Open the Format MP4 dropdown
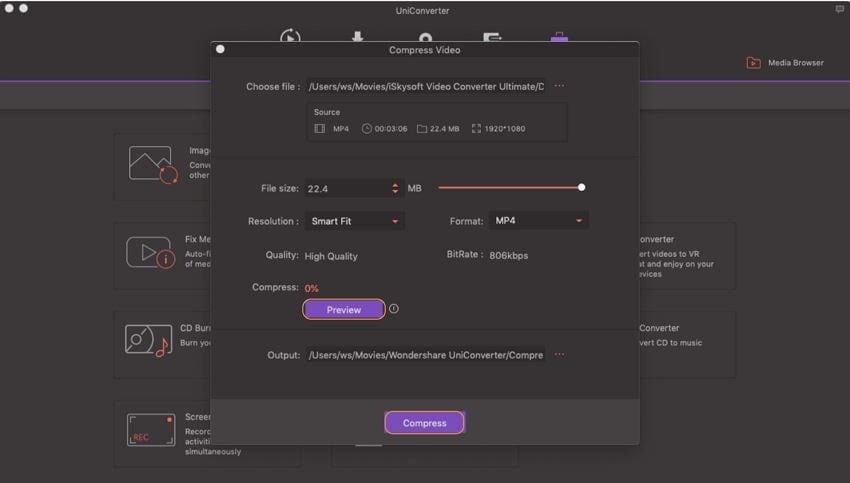 point(538,221)
